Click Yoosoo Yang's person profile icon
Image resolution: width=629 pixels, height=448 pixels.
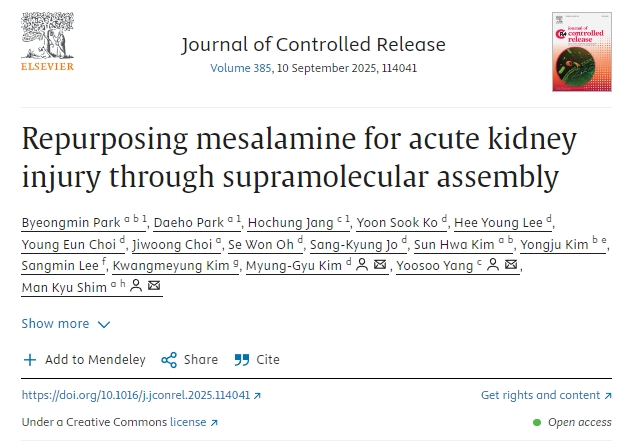tap(491, 265)
